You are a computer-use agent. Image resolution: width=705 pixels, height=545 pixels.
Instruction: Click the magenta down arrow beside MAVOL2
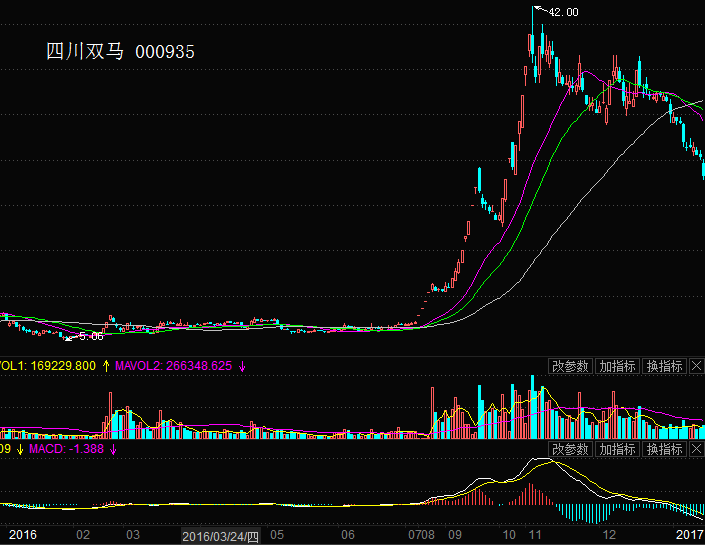(241, 367)
